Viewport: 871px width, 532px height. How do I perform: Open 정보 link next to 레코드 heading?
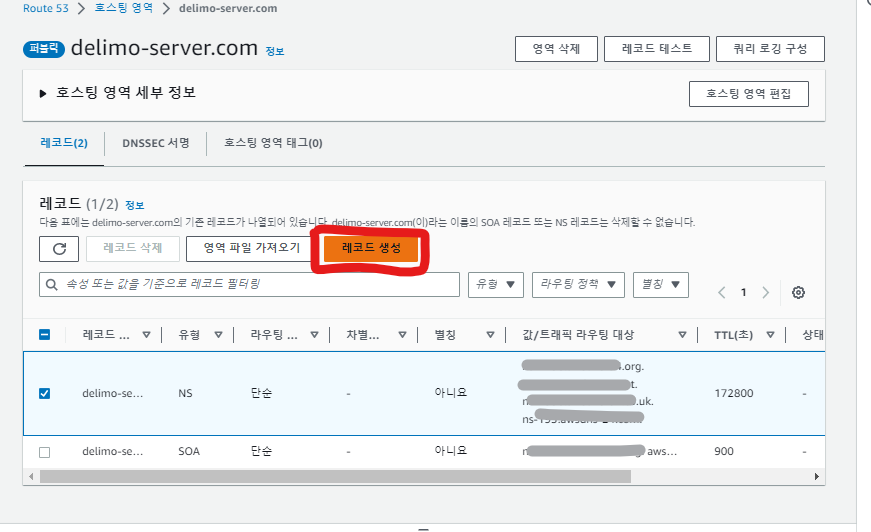(134, 205)
